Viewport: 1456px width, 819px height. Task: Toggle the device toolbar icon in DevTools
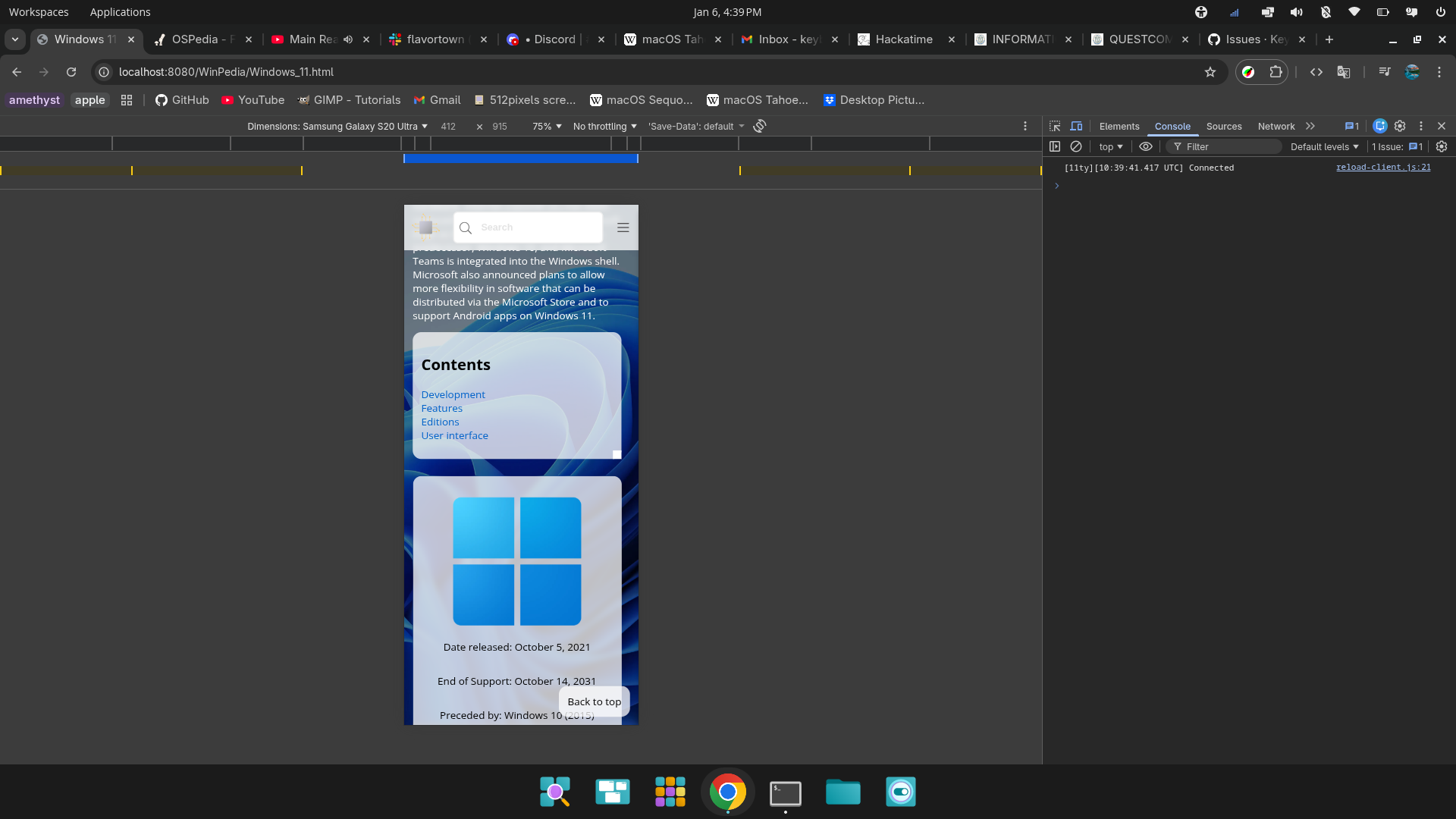tap(1076, 126)
